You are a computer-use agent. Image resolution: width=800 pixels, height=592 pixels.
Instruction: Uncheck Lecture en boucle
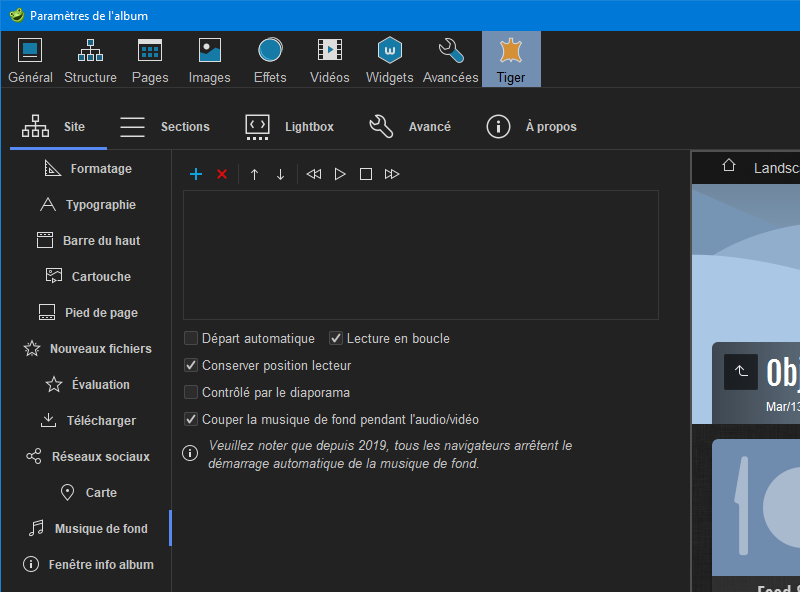tap(336, 339)
